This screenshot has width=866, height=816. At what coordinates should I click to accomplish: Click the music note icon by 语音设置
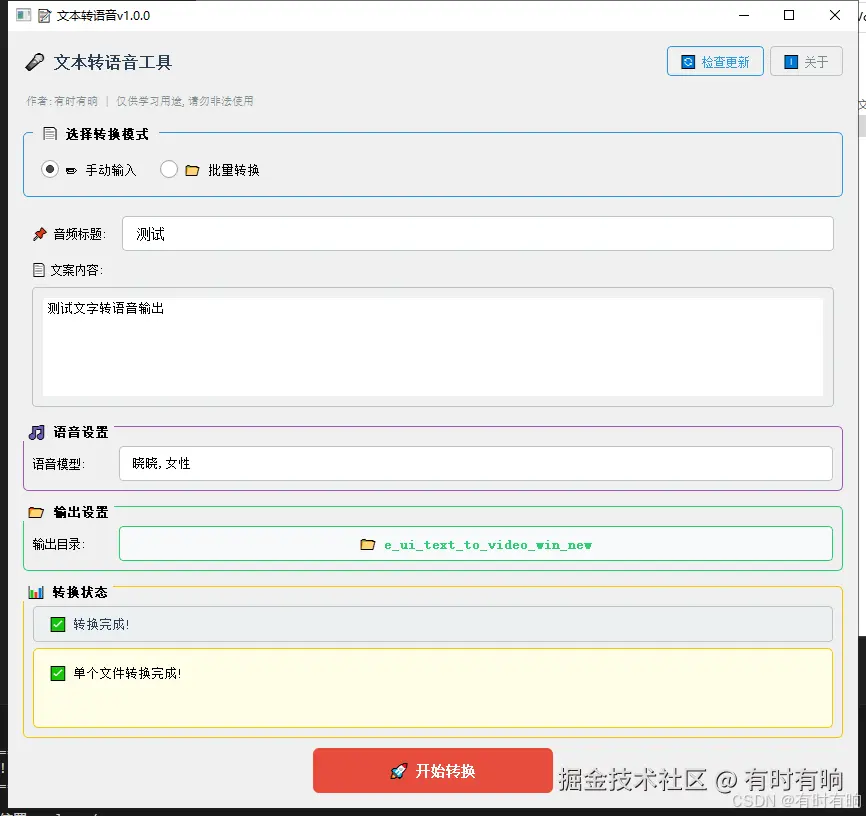tap(37, 433)
